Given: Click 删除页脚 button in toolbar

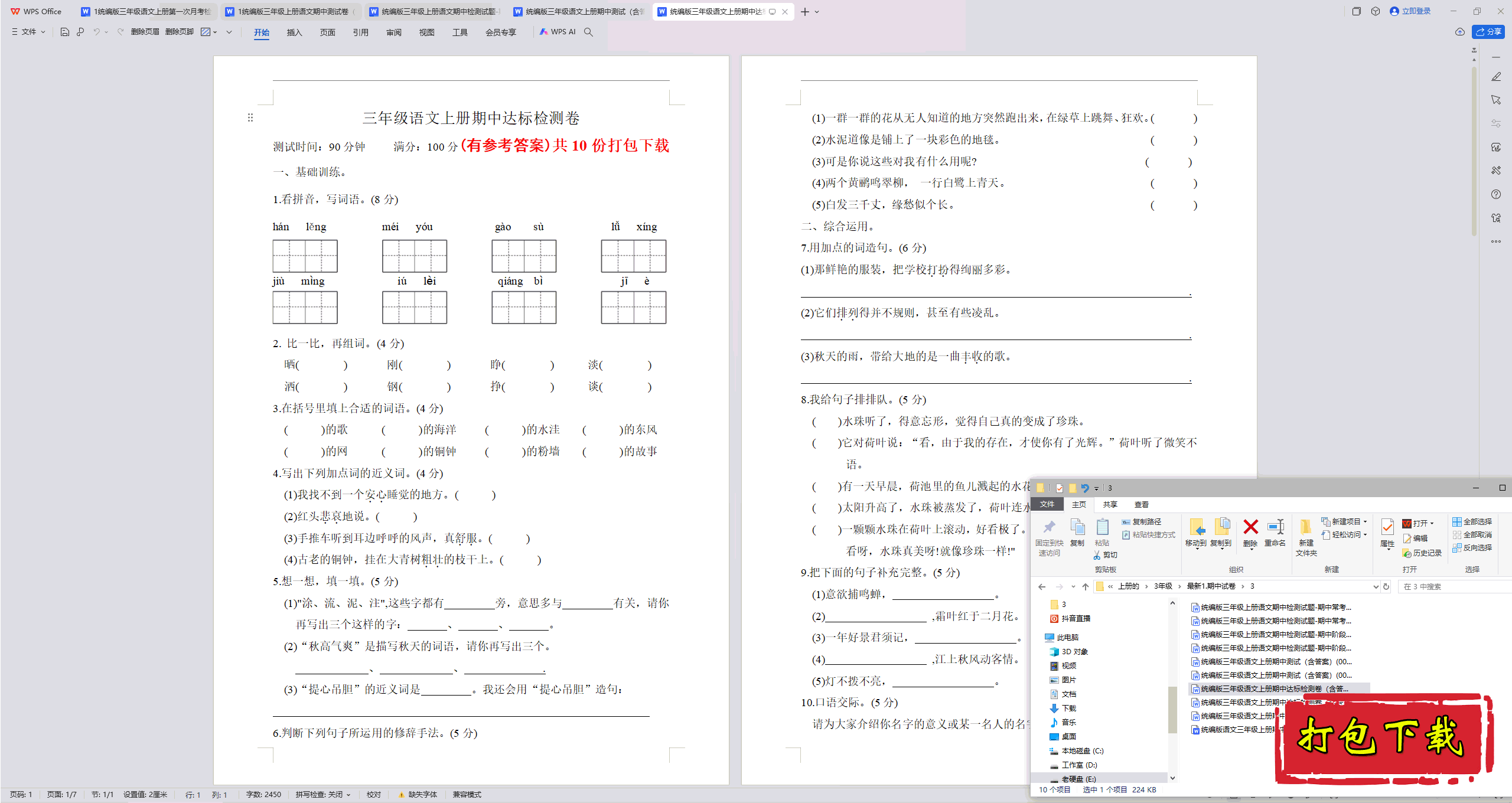Looking at the screenshot, I should tap(180, 32).
